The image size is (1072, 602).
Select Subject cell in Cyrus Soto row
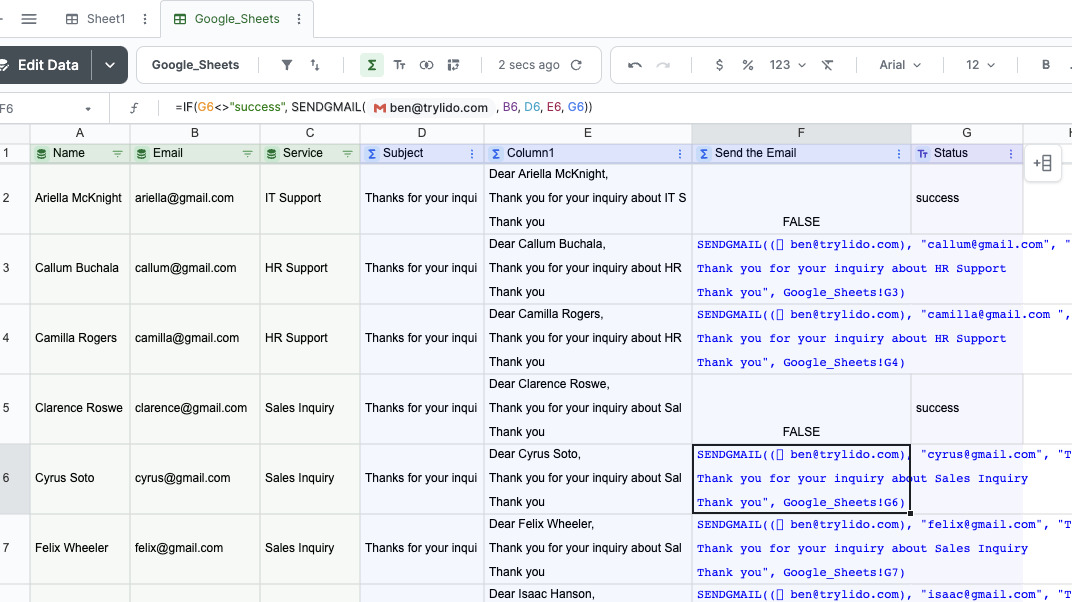click(422, 478)
